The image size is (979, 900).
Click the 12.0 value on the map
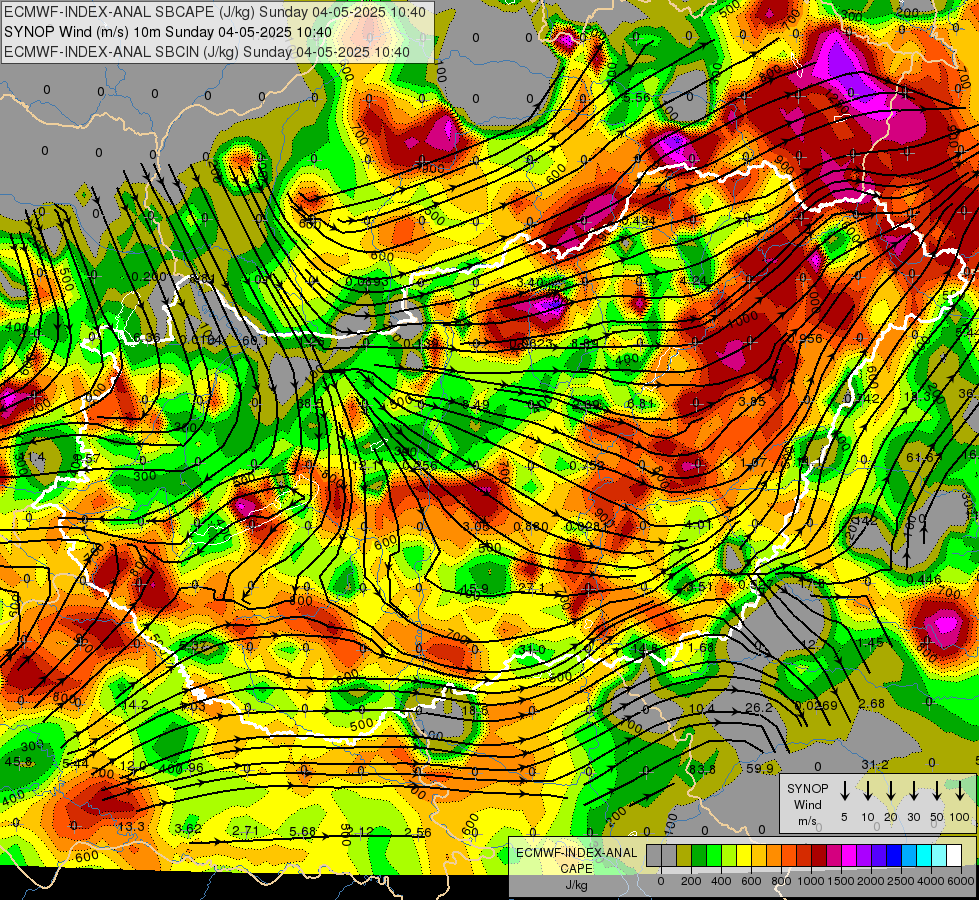click(x=133, y=766)
